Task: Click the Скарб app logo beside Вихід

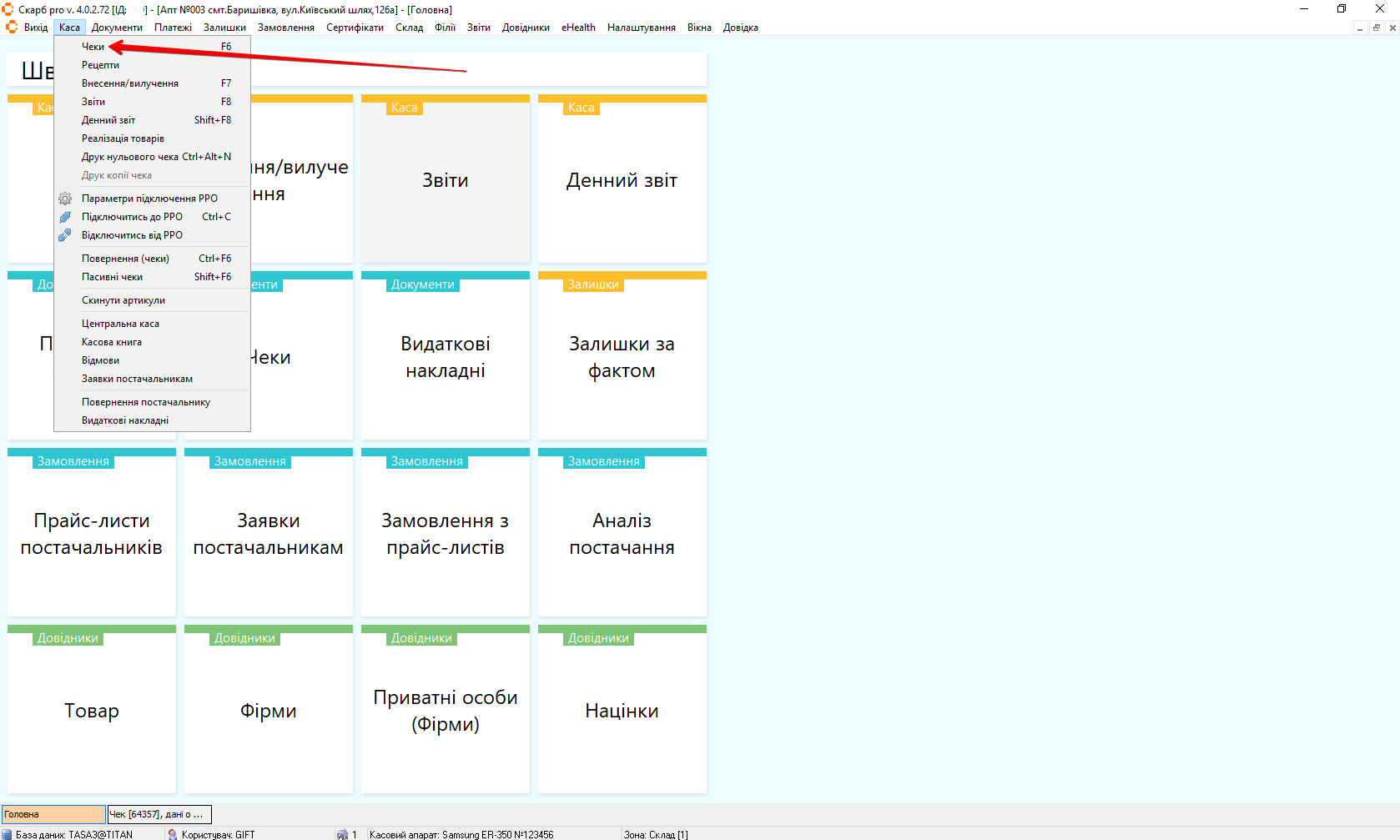Action: pos(12,28)
